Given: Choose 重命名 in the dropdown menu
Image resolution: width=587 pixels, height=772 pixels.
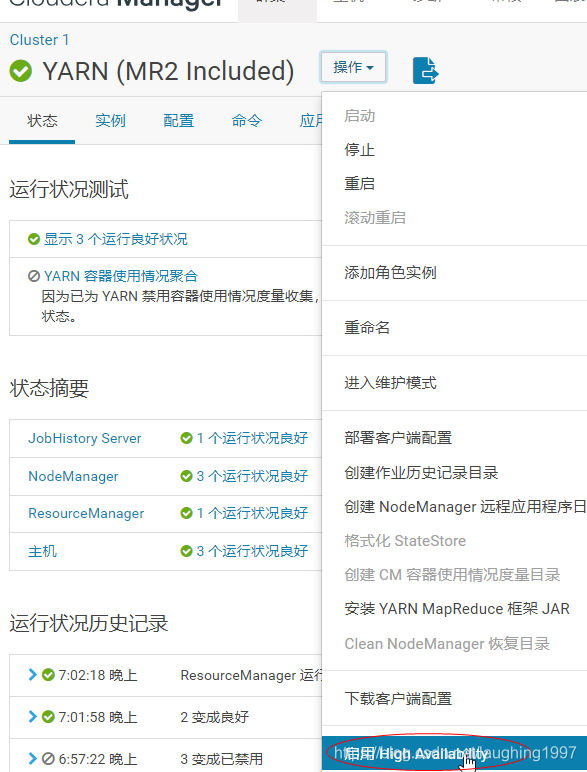Looking at the screenshot, I should coord(367,327).
